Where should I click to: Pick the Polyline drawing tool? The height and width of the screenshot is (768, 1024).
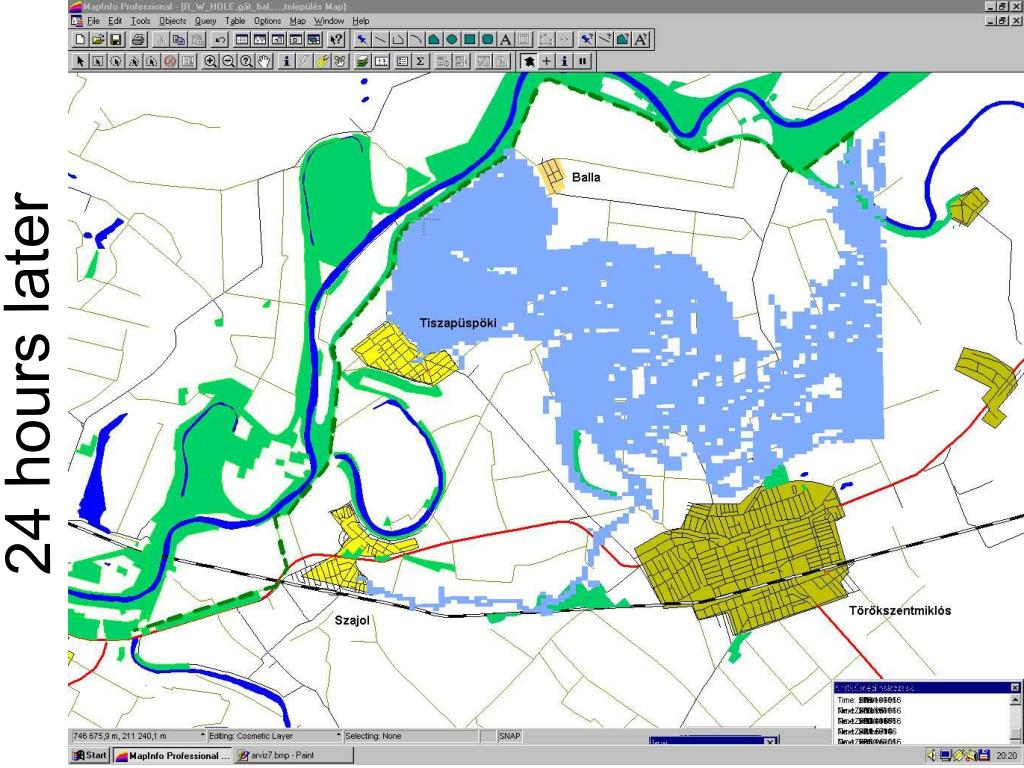pos(398,40)
